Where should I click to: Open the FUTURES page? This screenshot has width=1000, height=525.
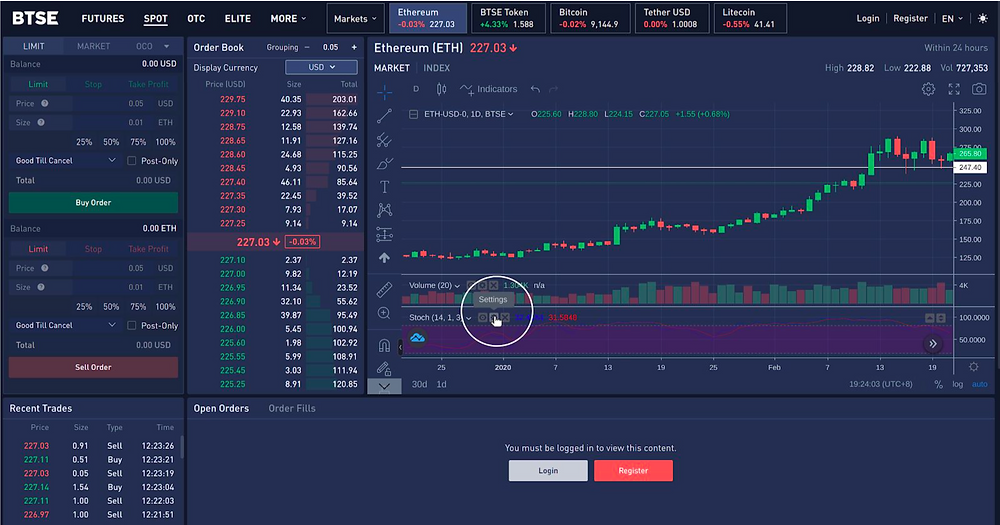point(103,18)
